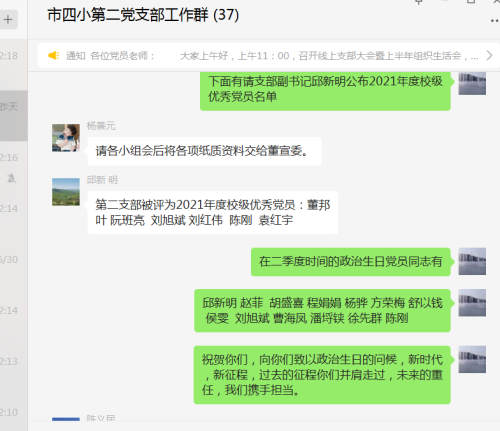Click the avatar beside the 祝贺你们 message
Screen dimensions: 500x431
[x=472, y=359]
